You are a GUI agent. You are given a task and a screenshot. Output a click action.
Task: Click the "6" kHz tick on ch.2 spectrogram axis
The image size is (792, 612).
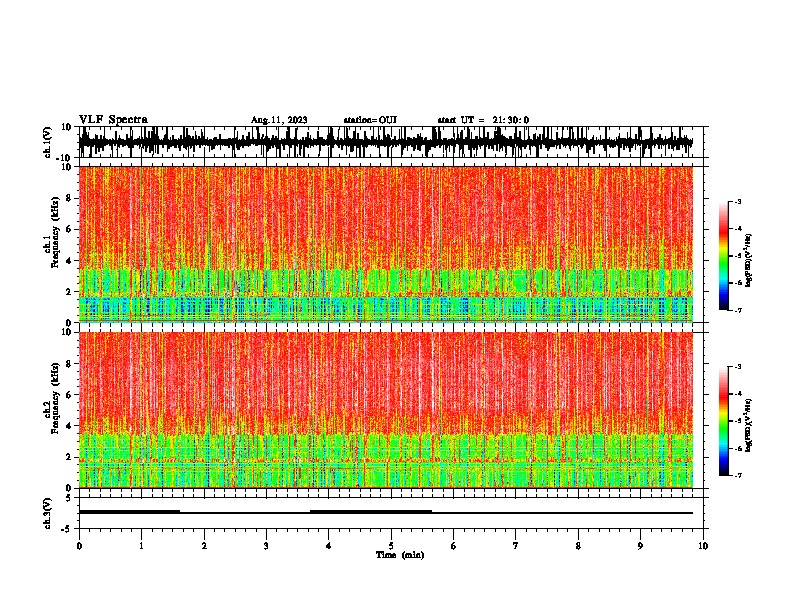pyautogui.click(x=69, y=395)
